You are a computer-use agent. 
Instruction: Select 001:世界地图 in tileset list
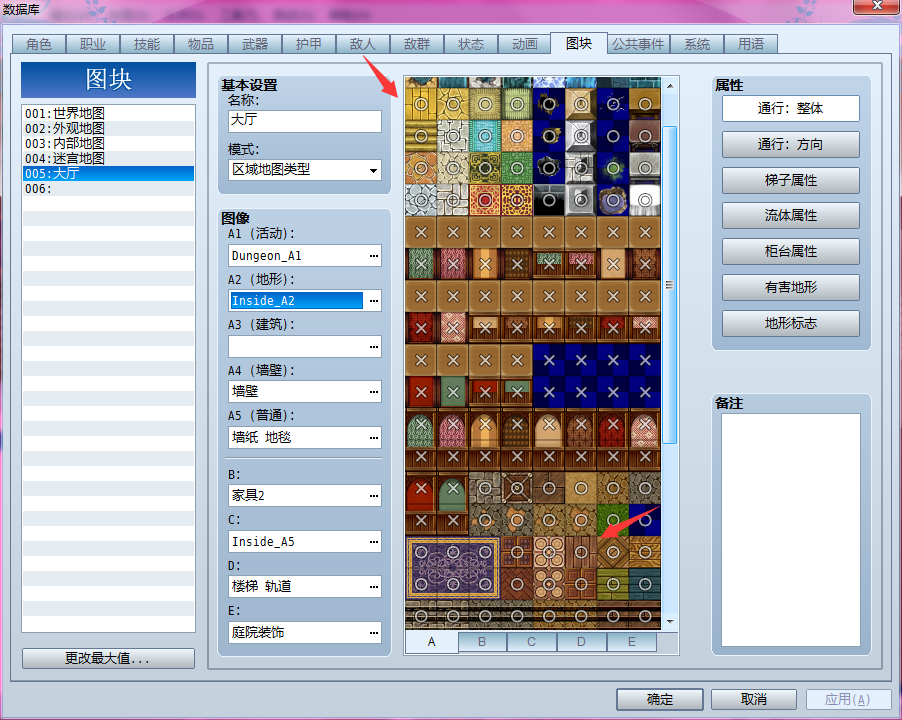click(x=108, y=113)
